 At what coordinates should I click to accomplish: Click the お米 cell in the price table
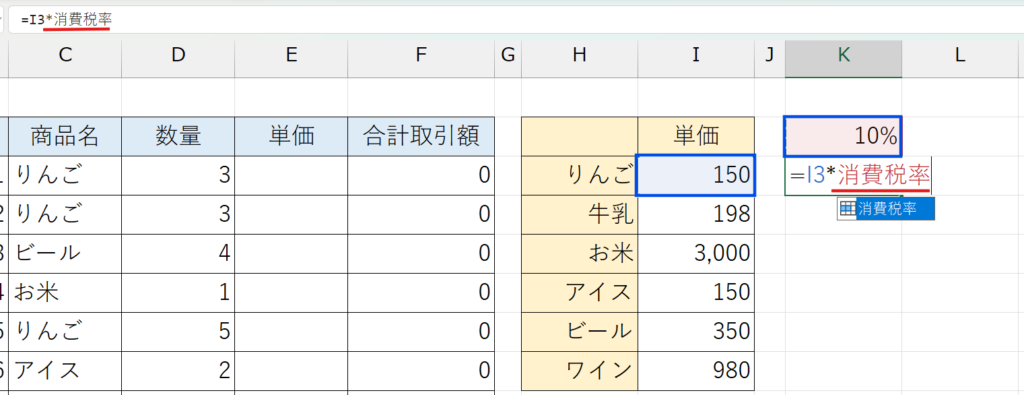point(579,254)
